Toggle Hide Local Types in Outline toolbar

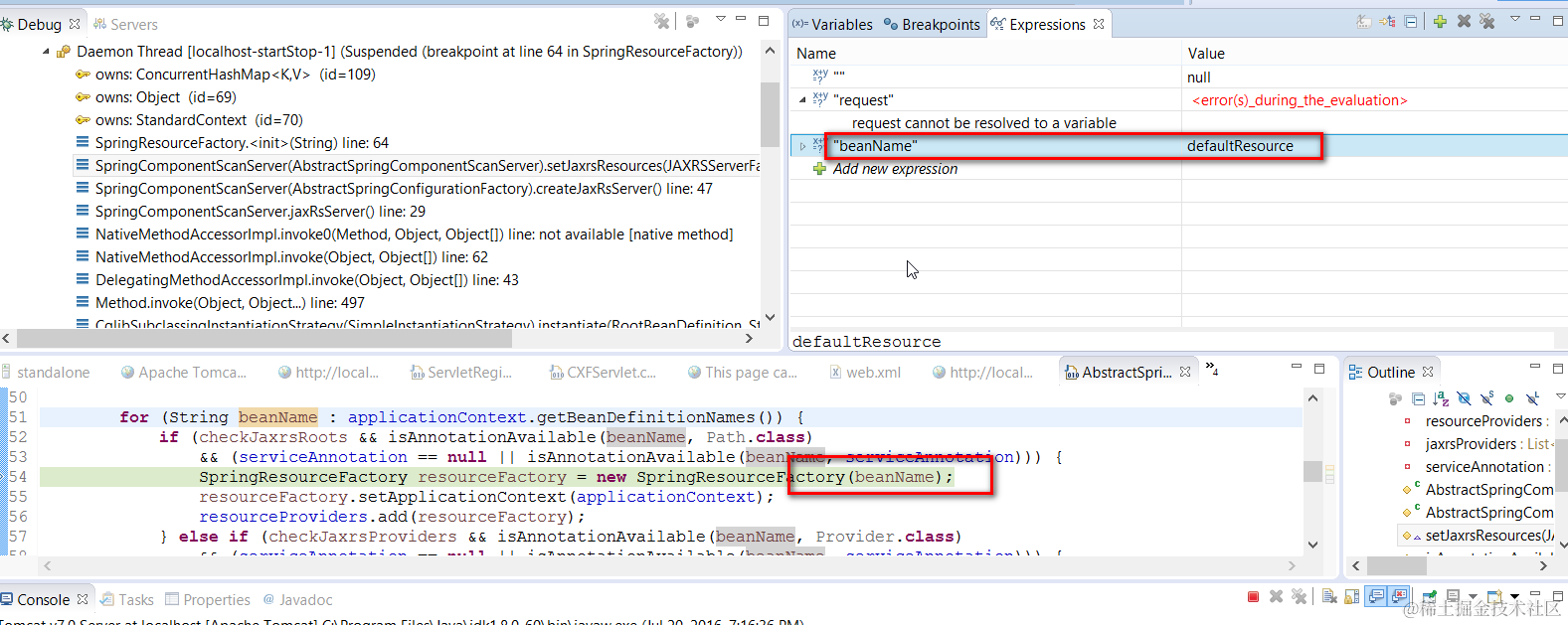pyautogui.click(x=1532, y=398)
